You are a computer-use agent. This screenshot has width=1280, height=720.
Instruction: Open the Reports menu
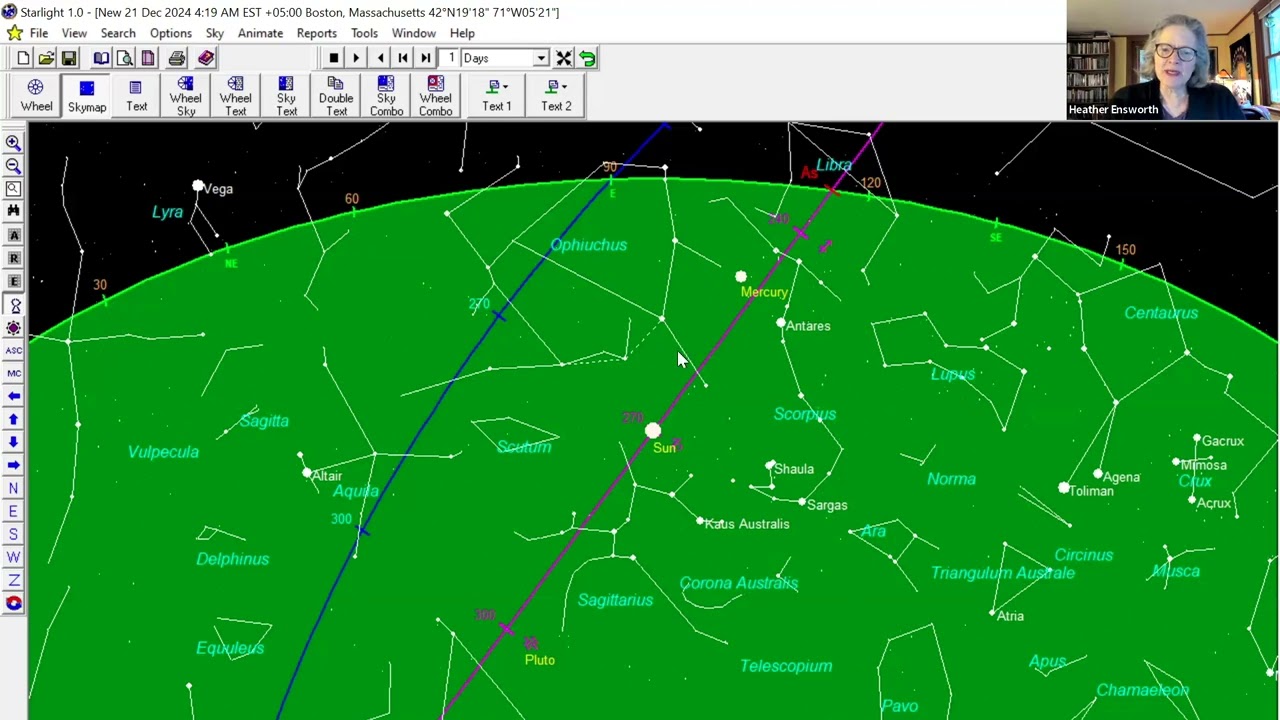click(317, 33)
